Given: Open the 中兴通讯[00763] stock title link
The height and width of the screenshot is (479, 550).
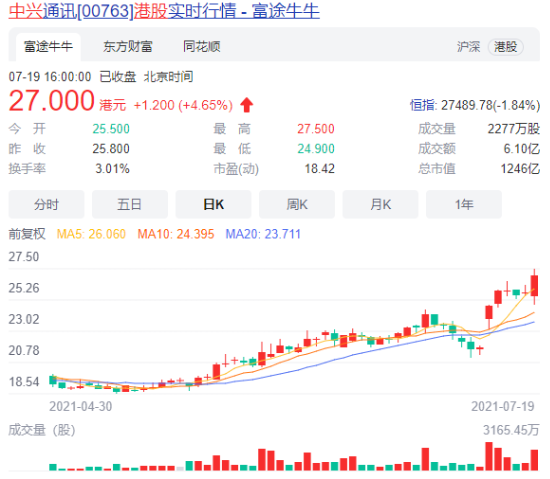Looking at the screenshot, I should point(164,11).
